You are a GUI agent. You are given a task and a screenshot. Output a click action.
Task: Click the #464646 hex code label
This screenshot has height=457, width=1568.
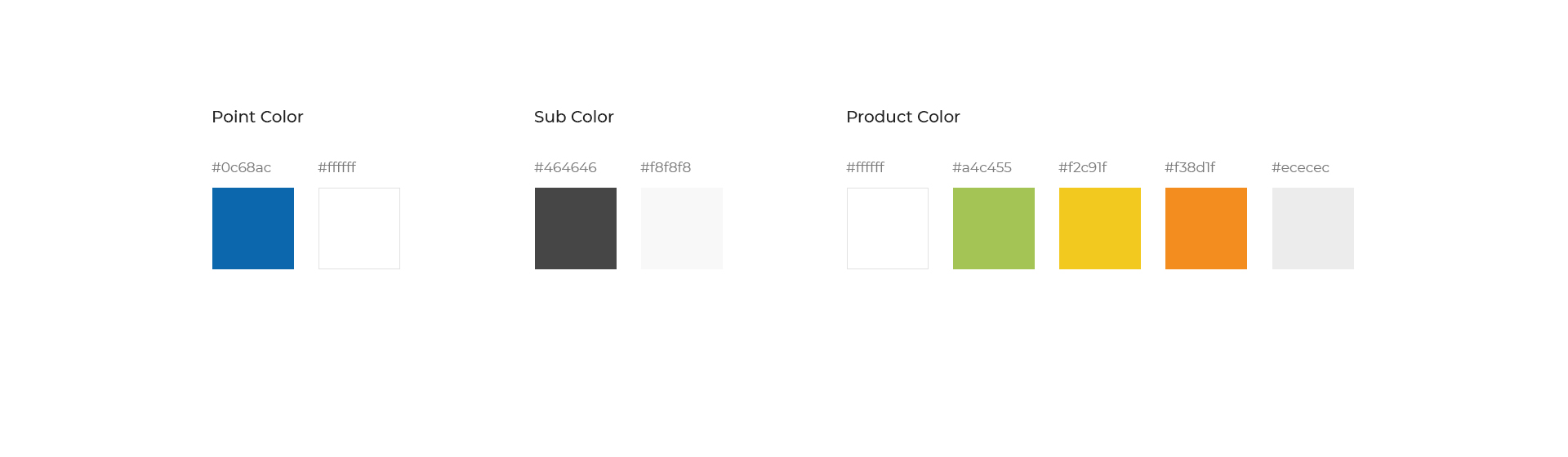[565, 167]
